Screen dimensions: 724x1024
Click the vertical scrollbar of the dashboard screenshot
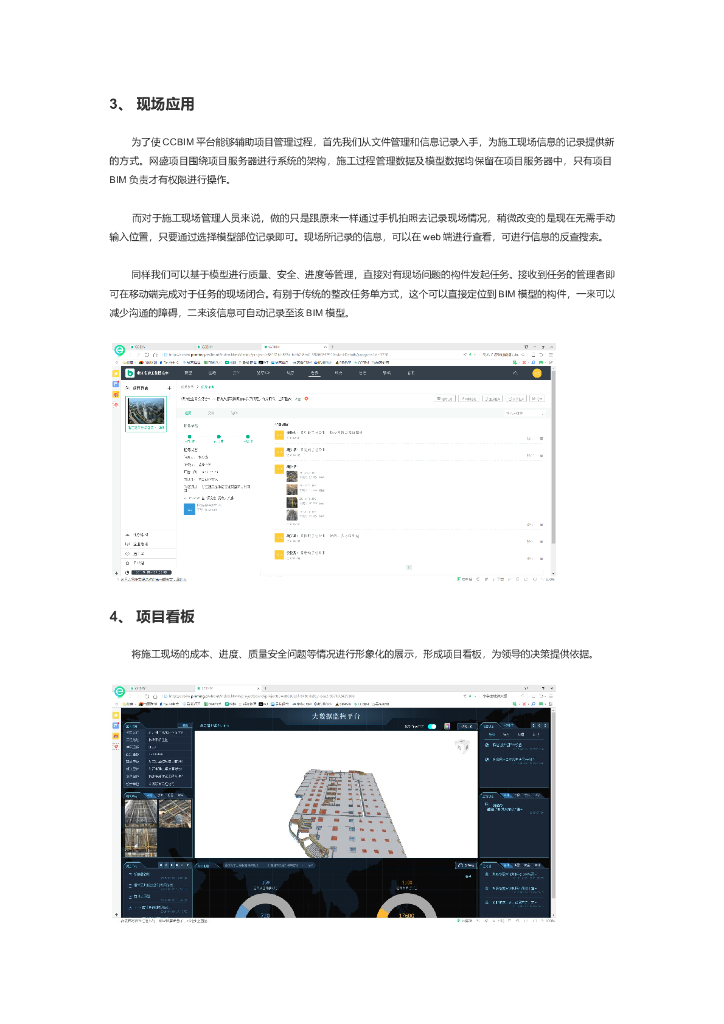553,803
